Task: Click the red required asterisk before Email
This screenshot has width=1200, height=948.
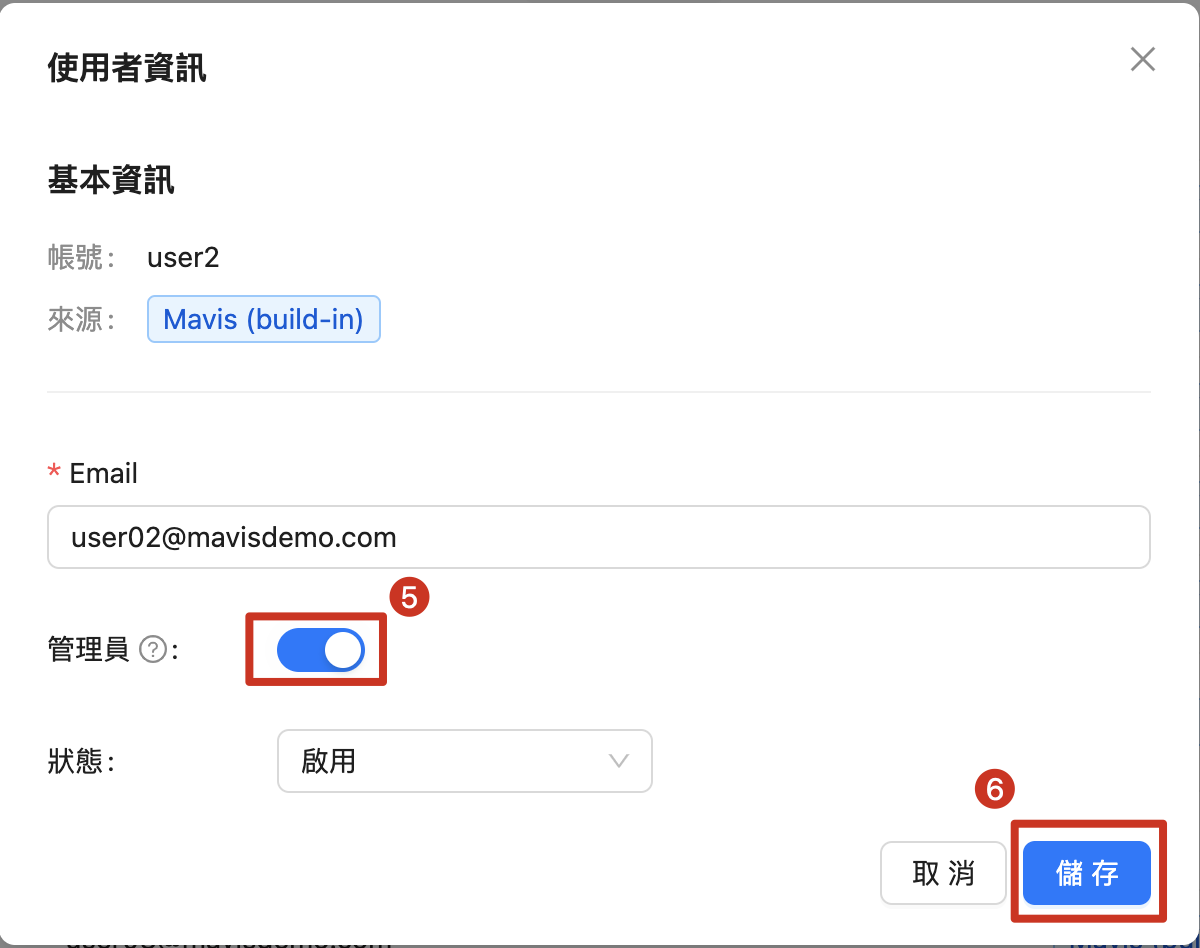Action: [x=55, y=473]
